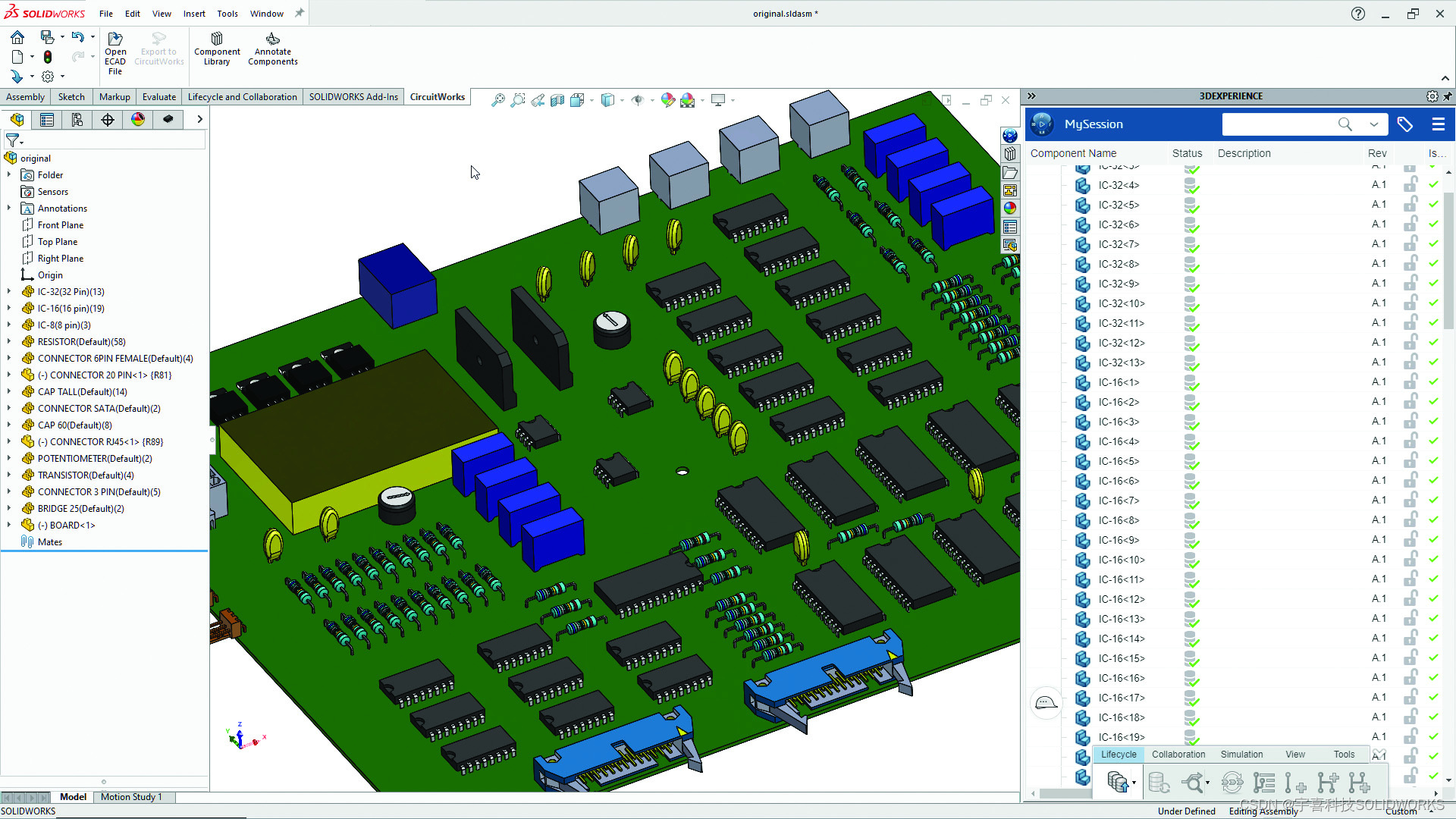The height and width of the screenshot is (819, 1456).
Task: Open the Insert menu
Action: [x=194, y=13]
